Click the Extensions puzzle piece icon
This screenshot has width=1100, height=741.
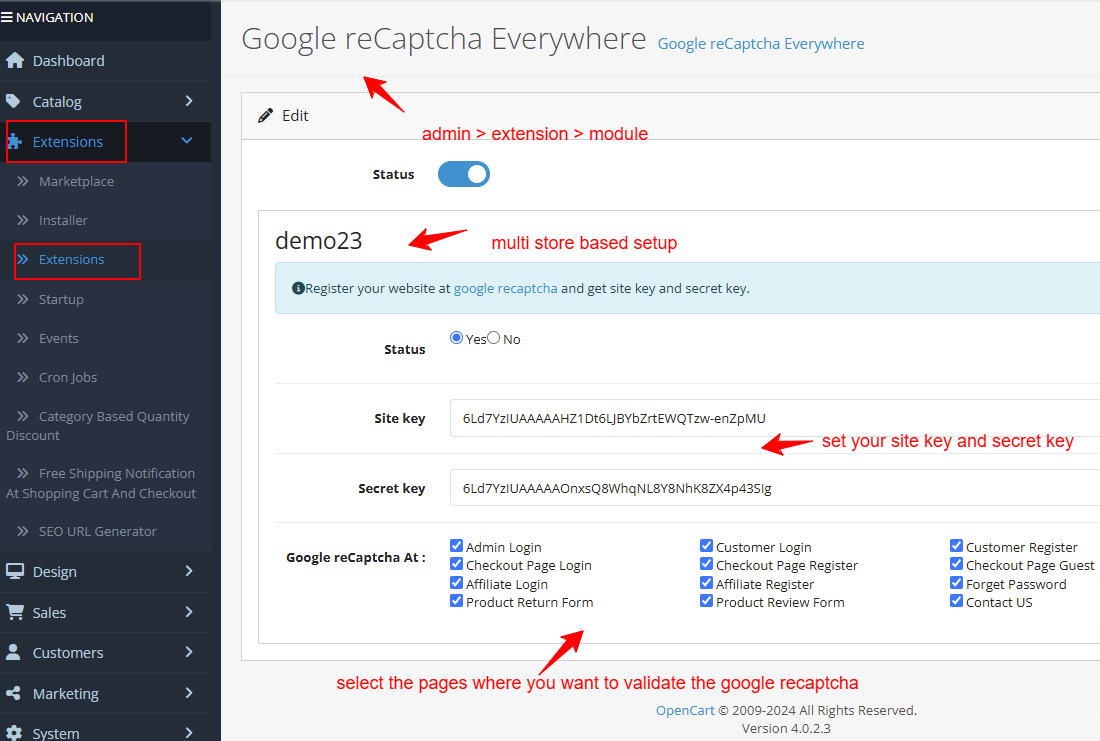pos(14,142)
